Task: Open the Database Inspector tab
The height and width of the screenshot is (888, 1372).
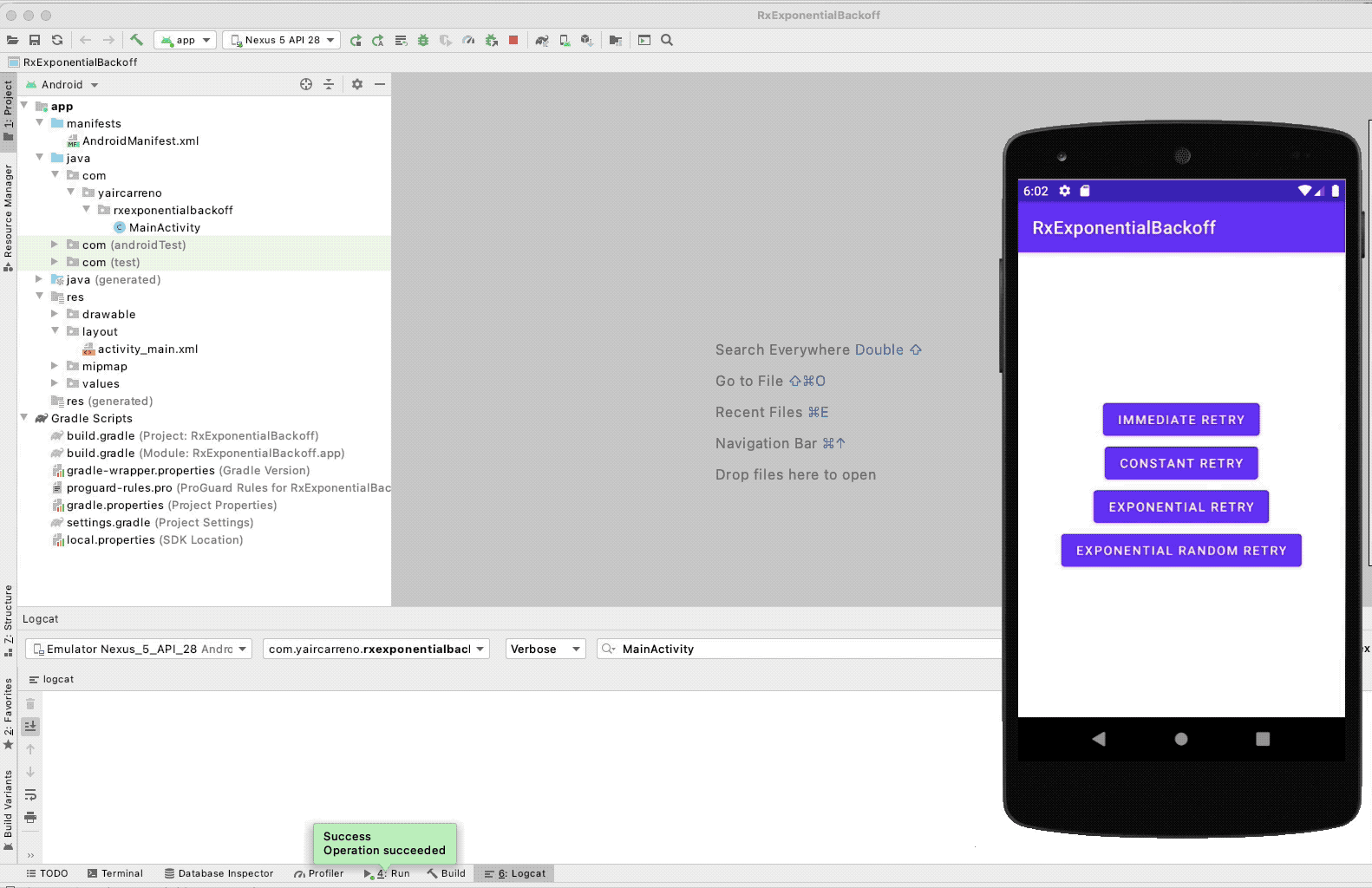Action: click(x=219, y=873)
